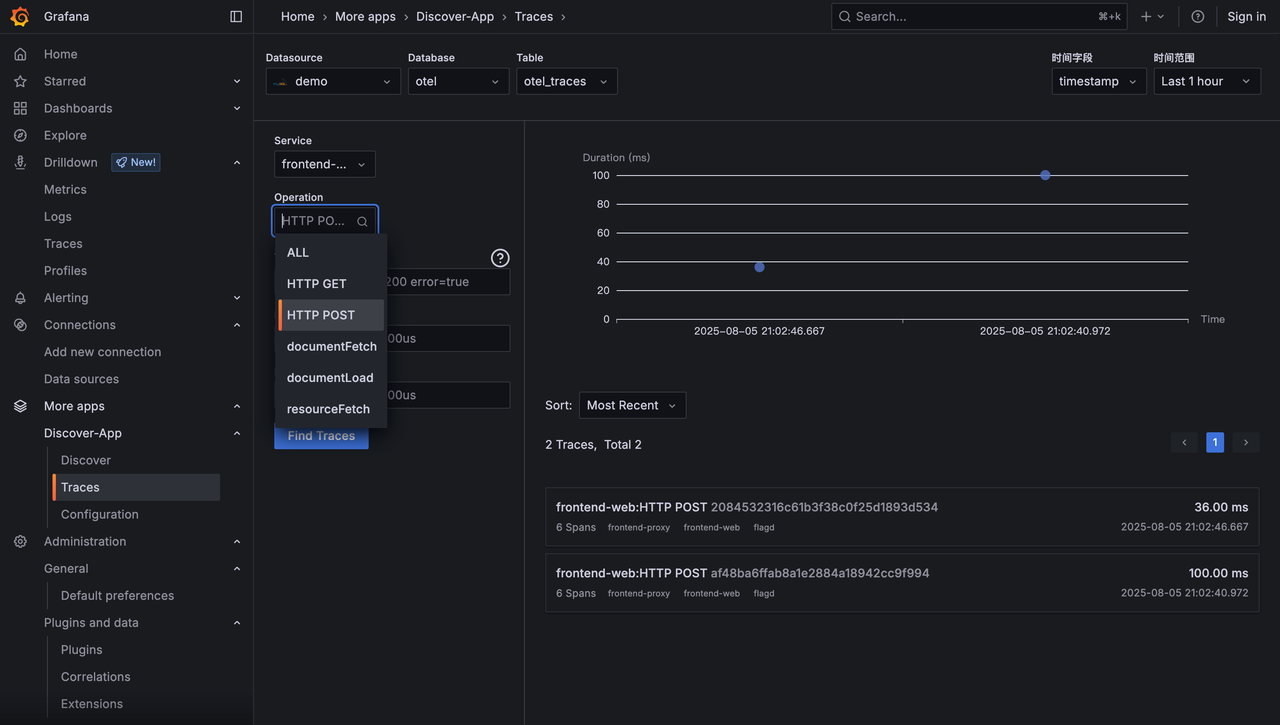1280x725 pixels.
Task: Select HTTP POST operation option
Action: tap(331, 315)
